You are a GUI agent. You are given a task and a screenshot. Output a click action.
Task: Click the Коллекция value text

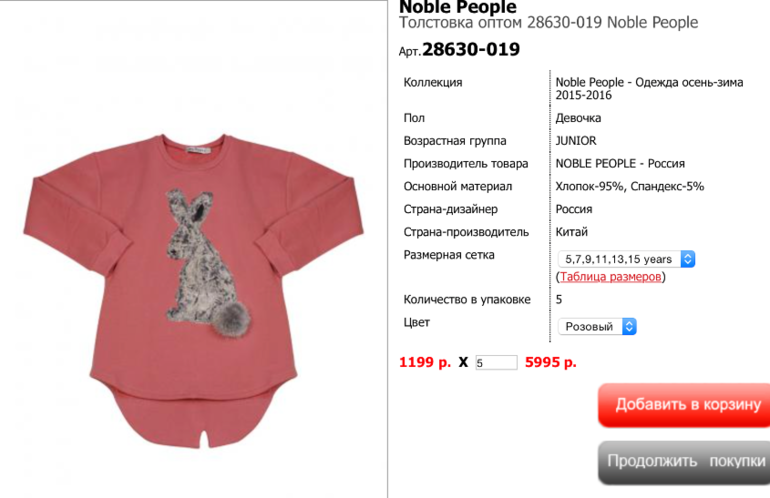(x=649, y=89)
